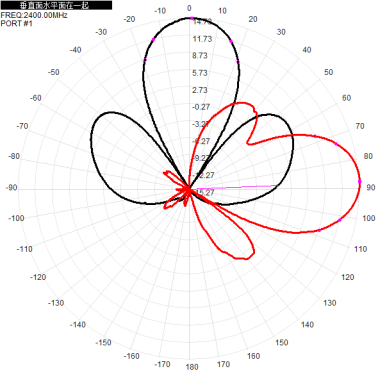Select the positive 170 degree angle label

click(223, 364)
